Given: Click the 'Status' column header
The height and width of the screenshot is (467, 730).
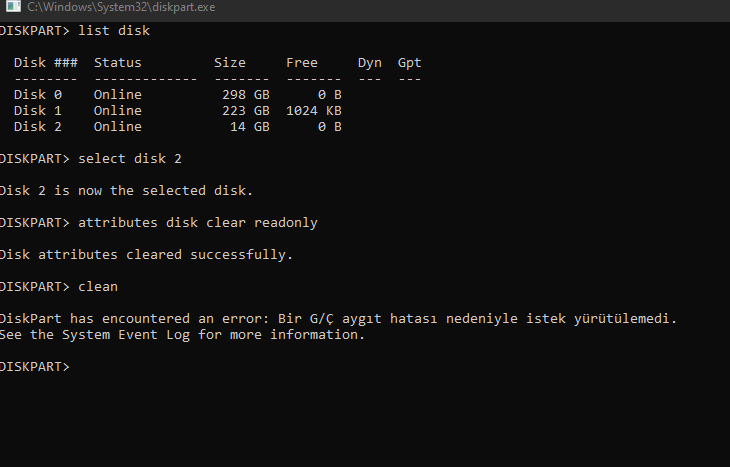Looking at the screenshot, I should (x=118, y=63).
